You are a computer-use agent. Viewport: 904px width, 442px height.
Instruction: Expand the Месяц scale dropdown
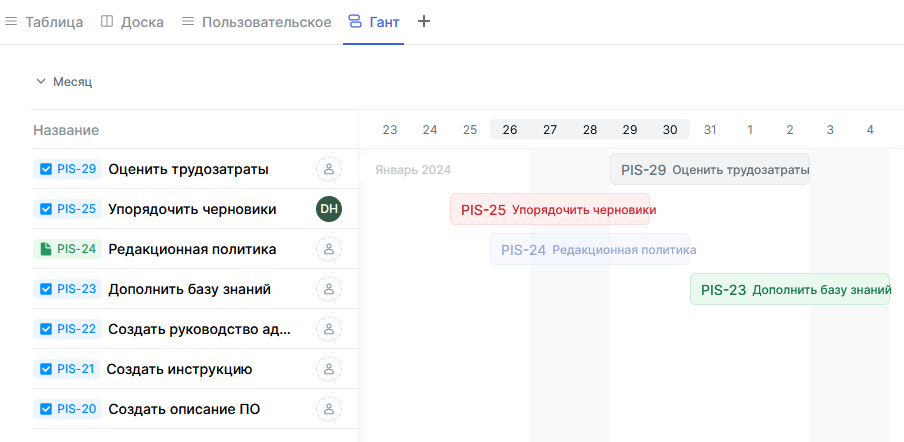[x=64, y=82]
